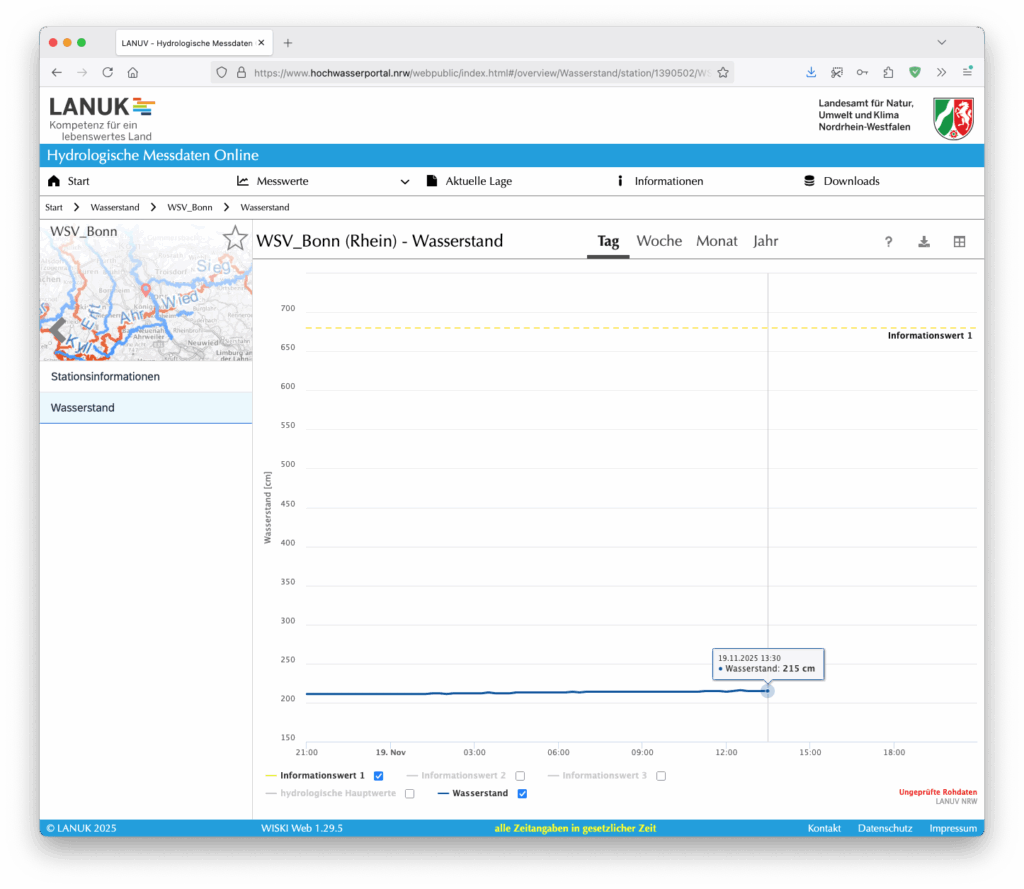1024x889 pixels.
Task: Open the browser tab list chevron
Action: (x=941, y=43)
